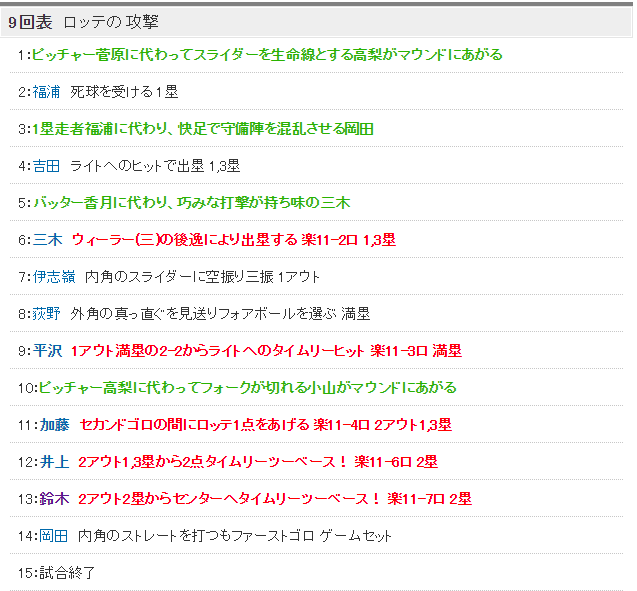This screenshot has width=637, height=591.
Task: Open the 三木 player link in line 6
Action: click(48, 240)
